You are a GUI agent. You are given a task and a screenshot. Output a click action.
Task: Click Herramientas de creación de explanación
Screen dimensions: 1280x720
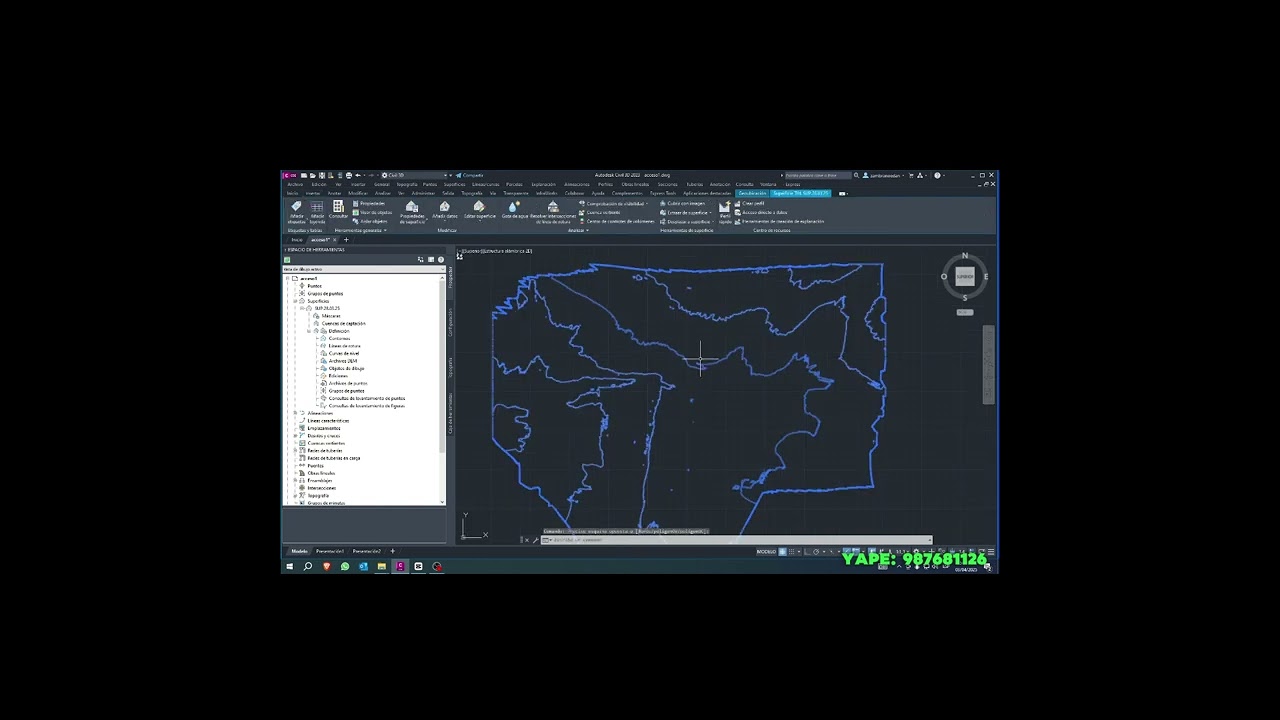[780, 221]
